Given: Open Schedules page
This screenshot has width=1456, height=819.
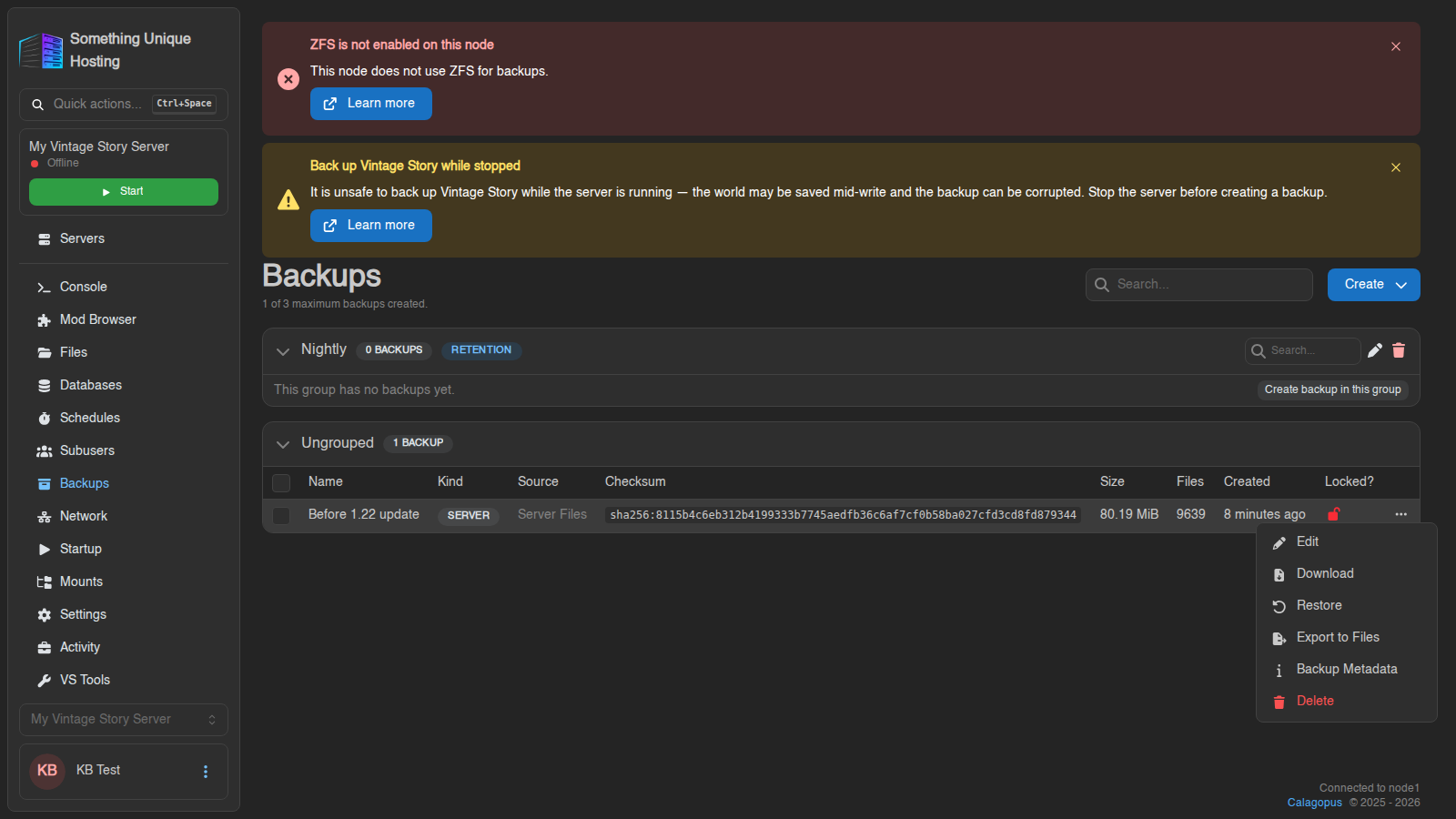Looking at the screenshot, I should tap(124, 418).
